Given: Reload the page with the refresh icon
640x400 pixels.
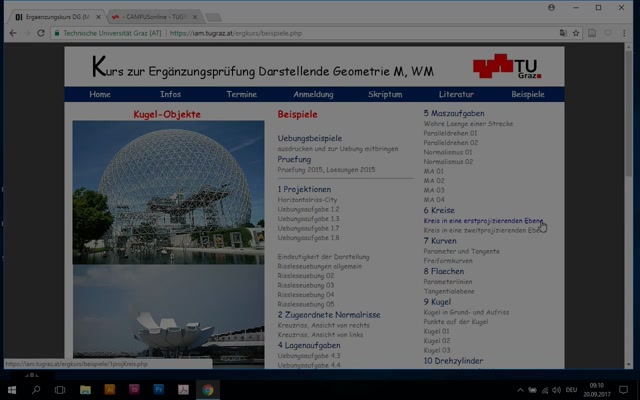Looking at the screenshot, I should point(41,33).
